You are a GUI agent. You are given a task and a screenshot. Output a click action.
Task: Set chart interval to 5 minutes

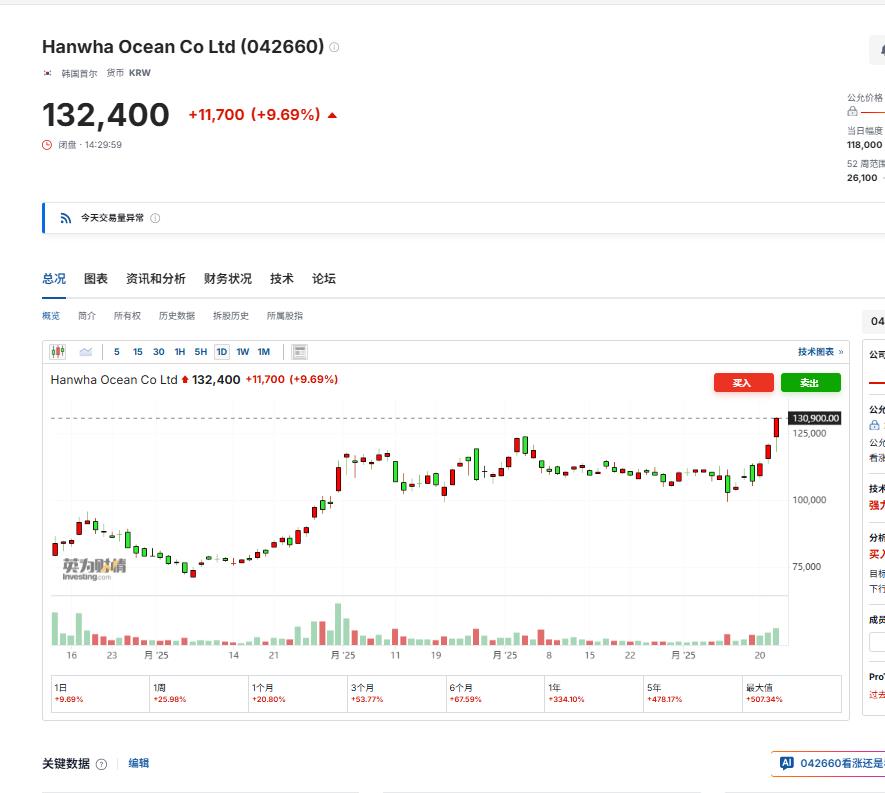point(117,352)
